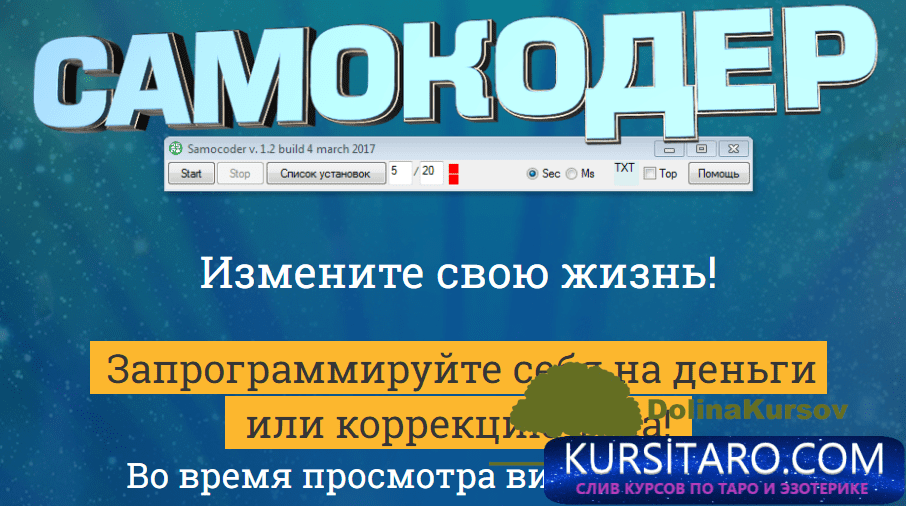906x506 pixels.
Task: Maximize the Samocoder window
Action: [701, 149]
